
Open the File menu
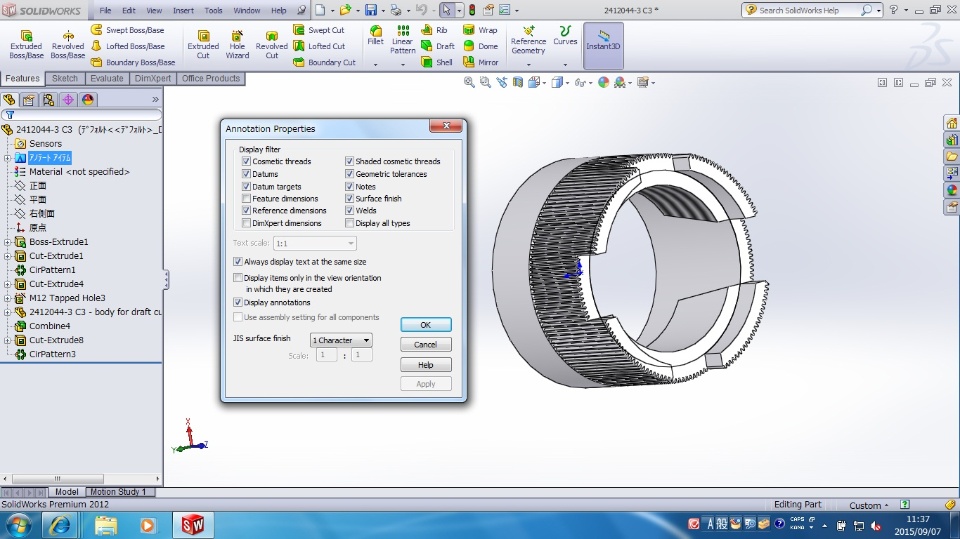[x=105, y=10]
